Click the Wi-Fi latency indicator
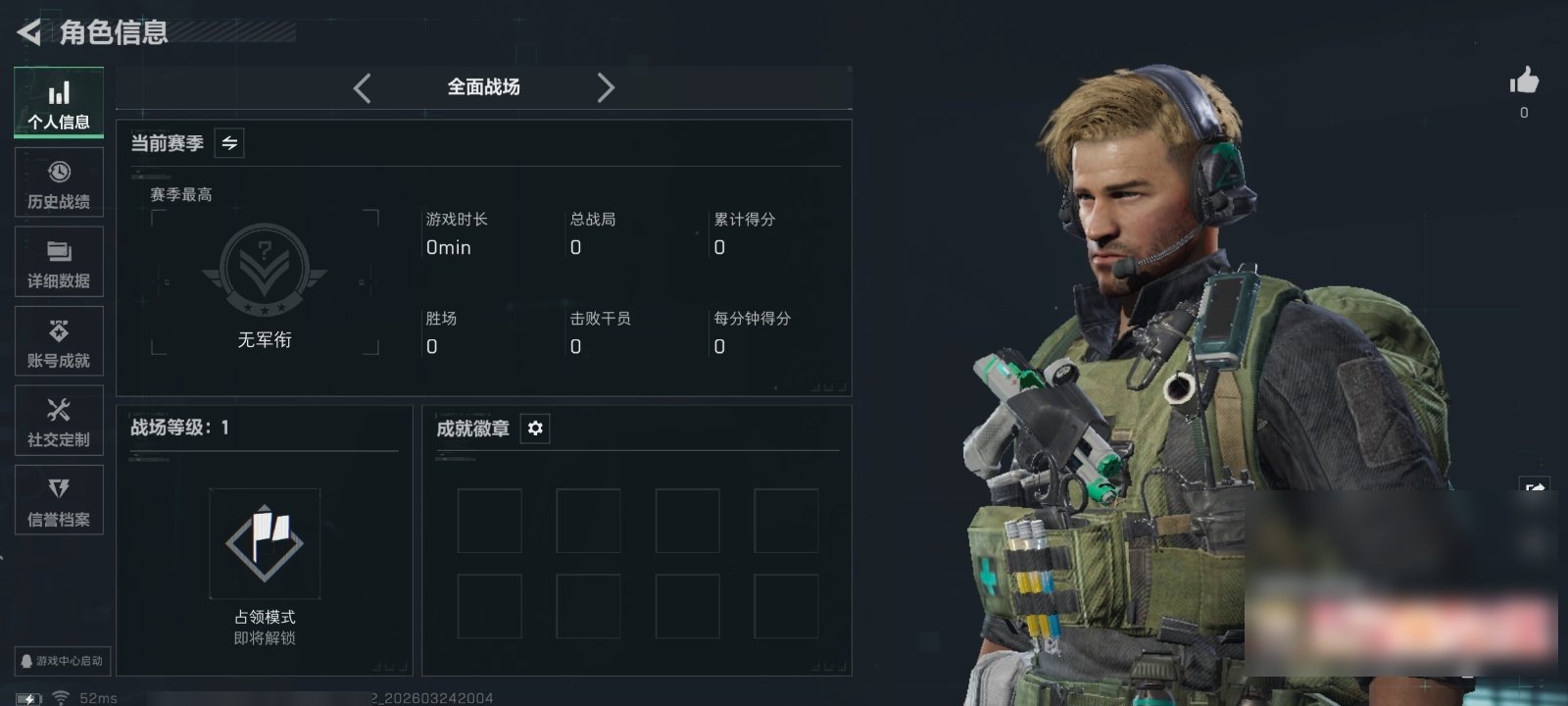This screenshot has width=1568, height=706. coord(83,697)
